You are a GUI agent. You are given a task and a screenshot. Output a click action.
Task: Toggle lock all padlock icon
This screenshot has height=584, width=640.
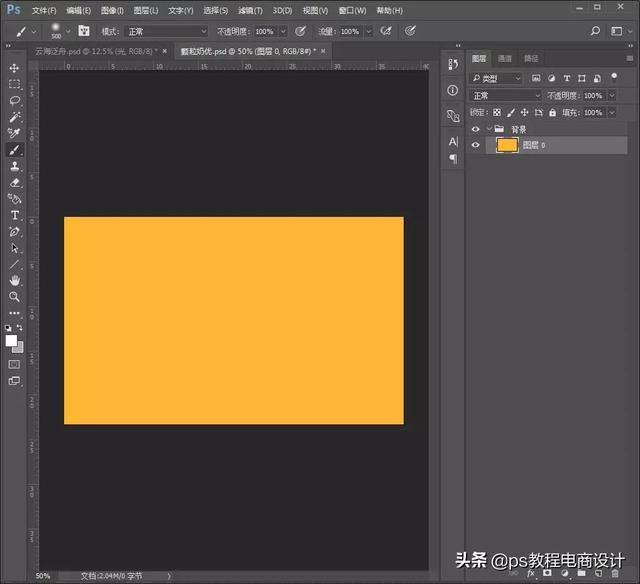(x=552, y=113)
